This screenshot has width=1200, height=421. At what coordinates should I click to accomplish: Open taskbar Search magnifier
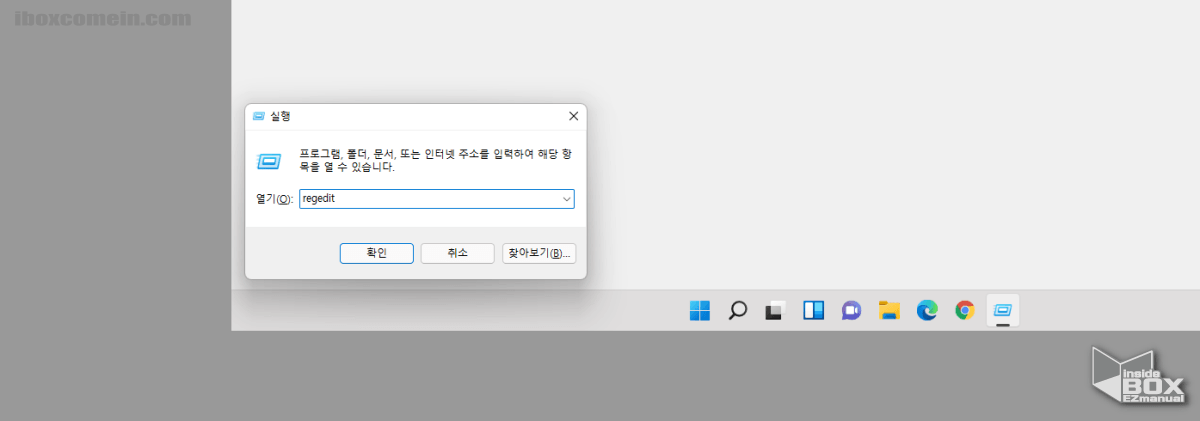click(x=737, y=311)
